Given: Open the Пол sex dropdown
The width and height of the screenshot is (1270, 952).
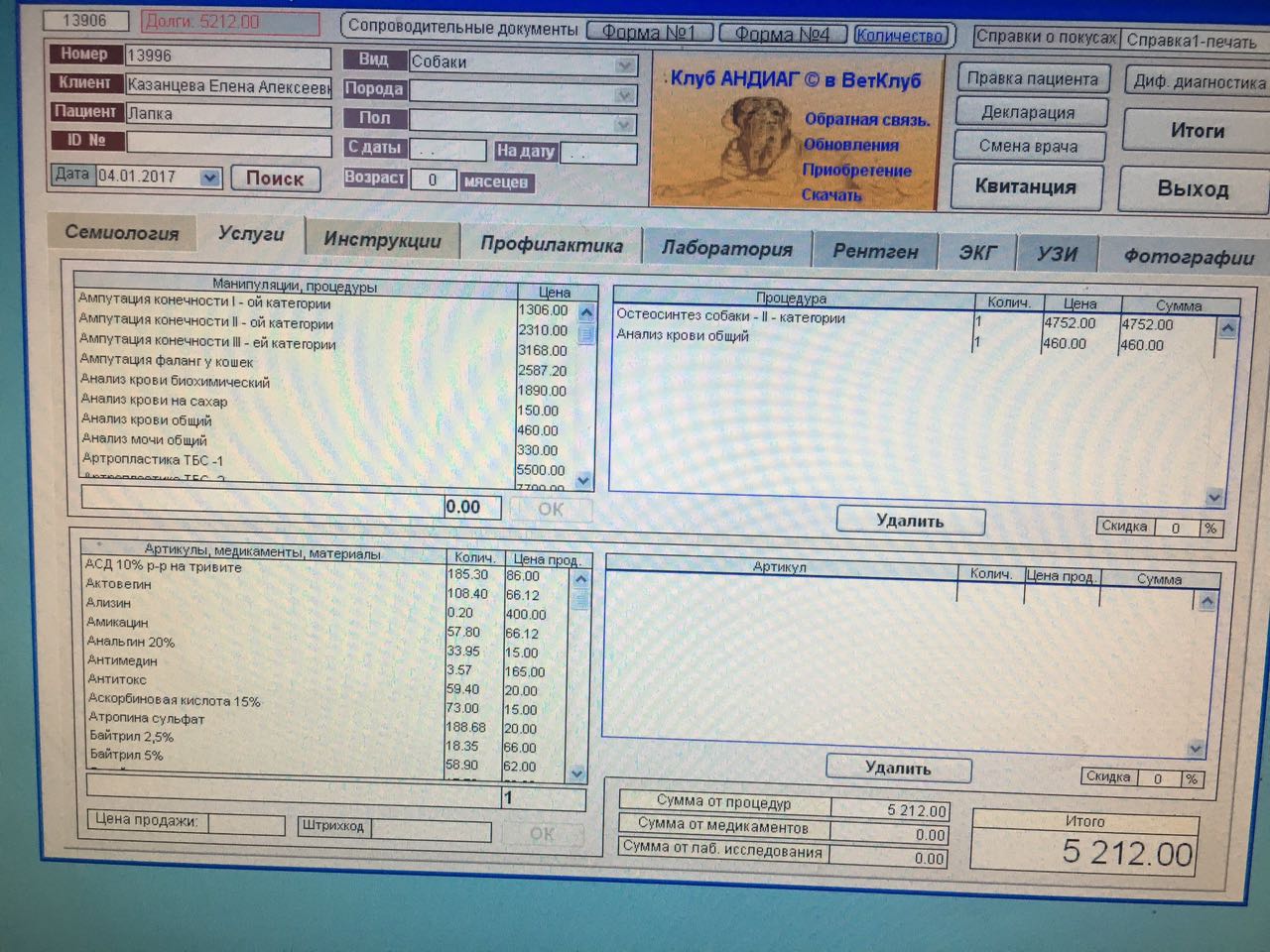Looking at the screenshot, I should [625, 125].
